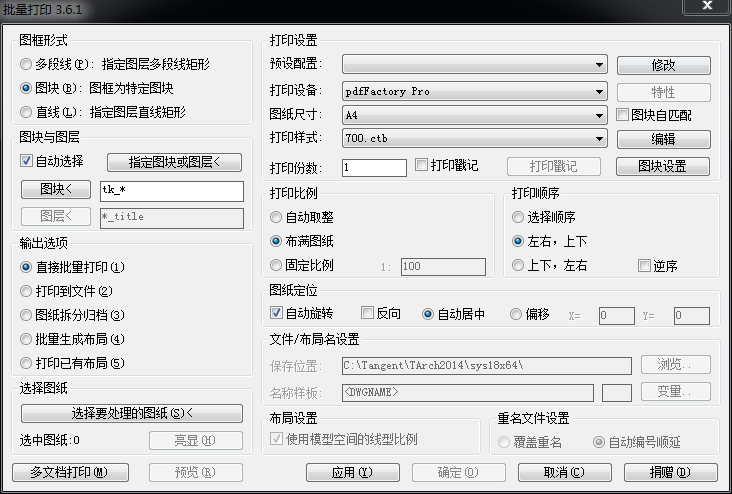Select 自动居中 positioning radio
732x494 pixels.
[x=428, y=314]
